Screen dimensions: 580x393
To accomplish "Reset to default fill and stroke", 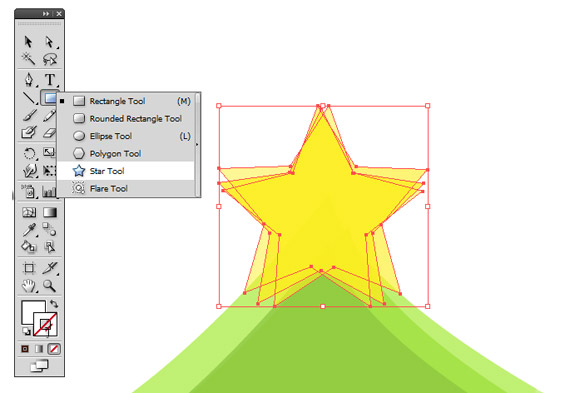I will coord(26,331).
